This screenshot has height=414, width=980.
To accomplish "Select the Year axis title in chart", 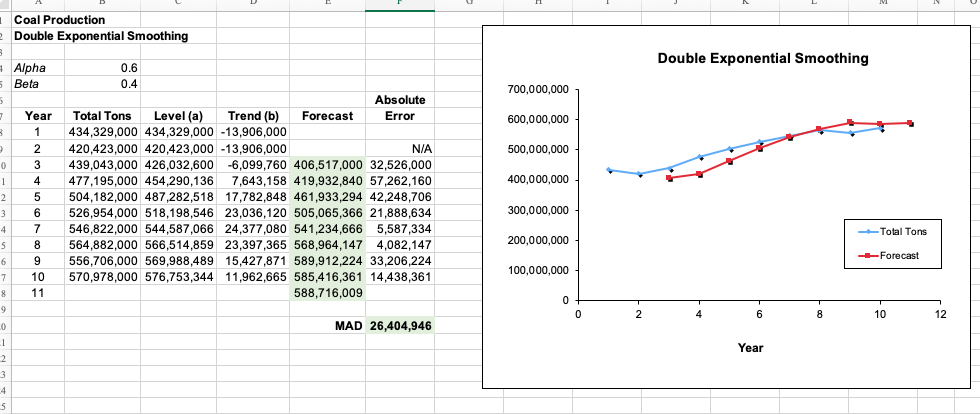I will [750, 348].
